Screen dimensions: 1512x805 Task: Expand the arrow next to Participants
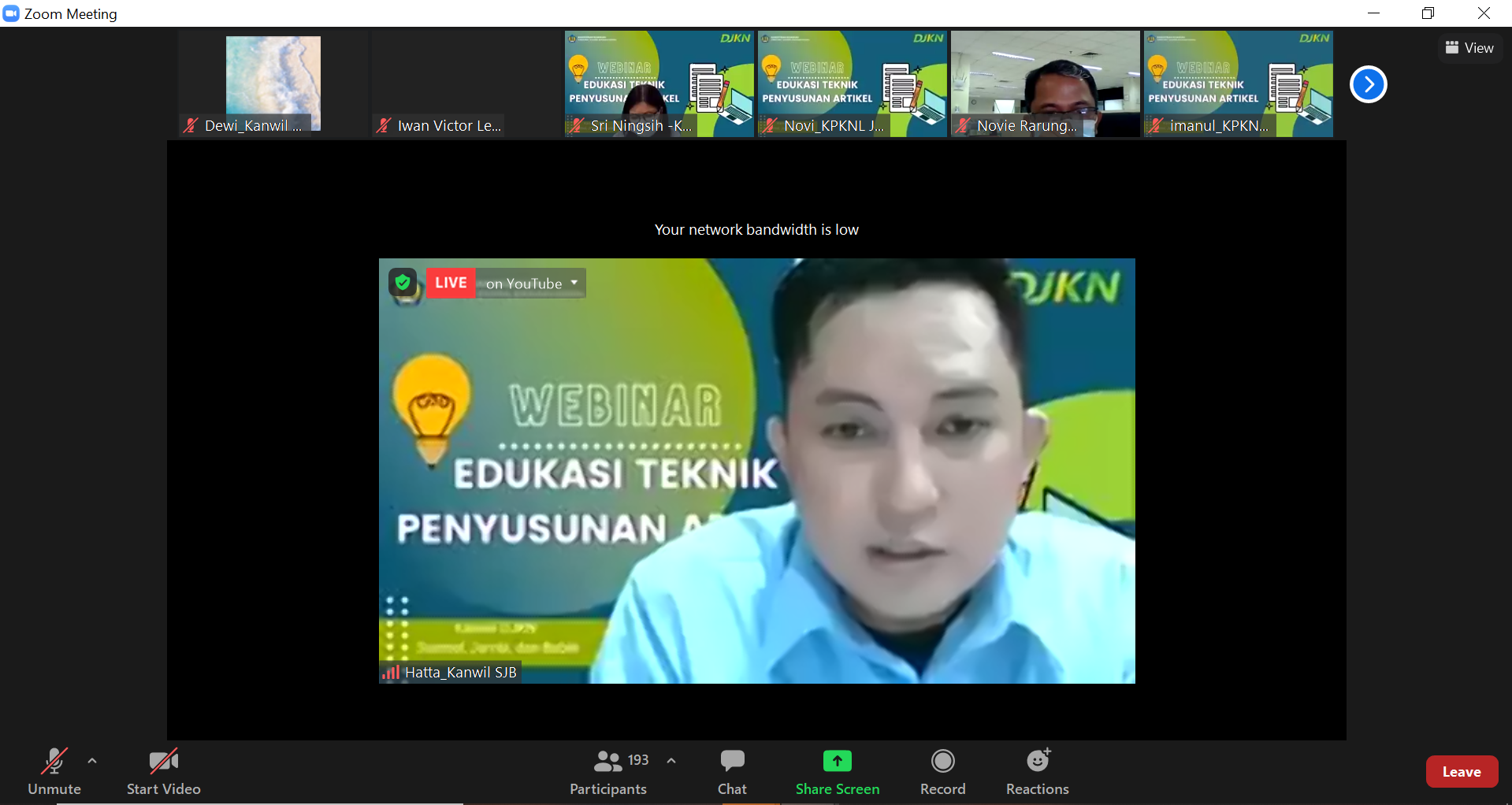(671, 761)
